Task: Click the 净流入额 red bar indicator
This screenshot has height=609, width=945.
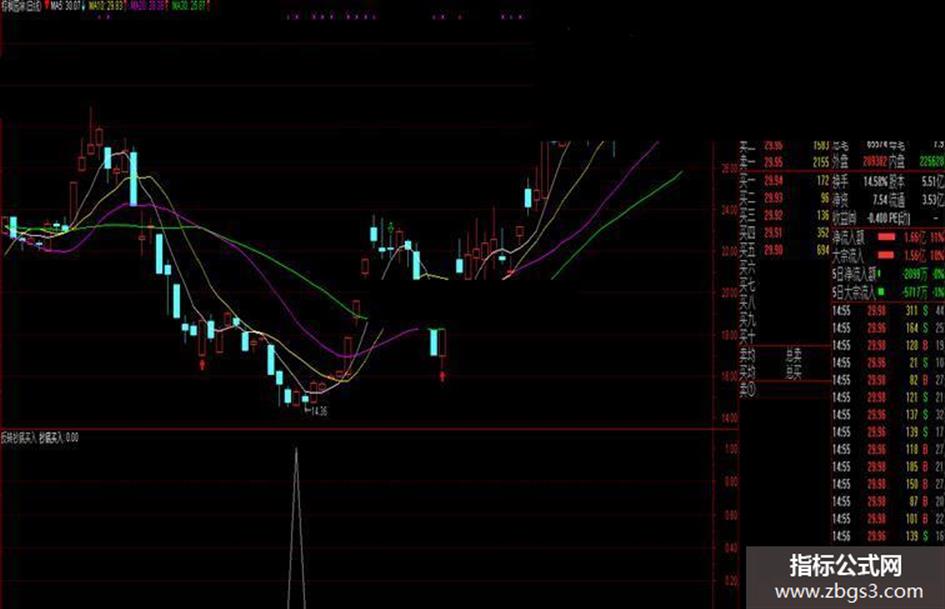Action: 887,237
